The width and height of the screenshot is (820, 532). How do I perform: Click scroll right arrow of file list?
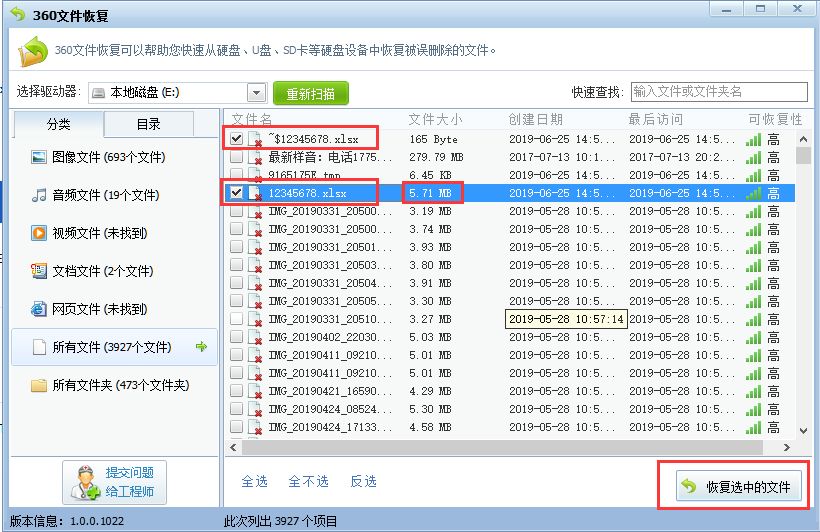[787, 448]
